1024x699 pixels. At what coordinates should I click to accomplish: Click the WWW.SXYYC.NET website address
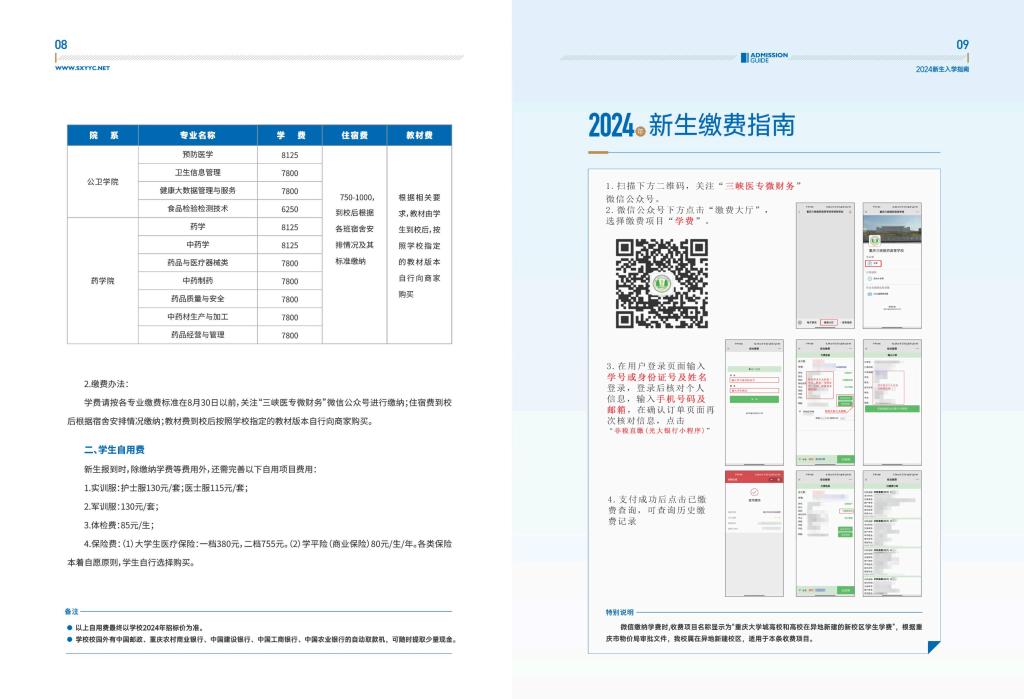click(82, 68)
